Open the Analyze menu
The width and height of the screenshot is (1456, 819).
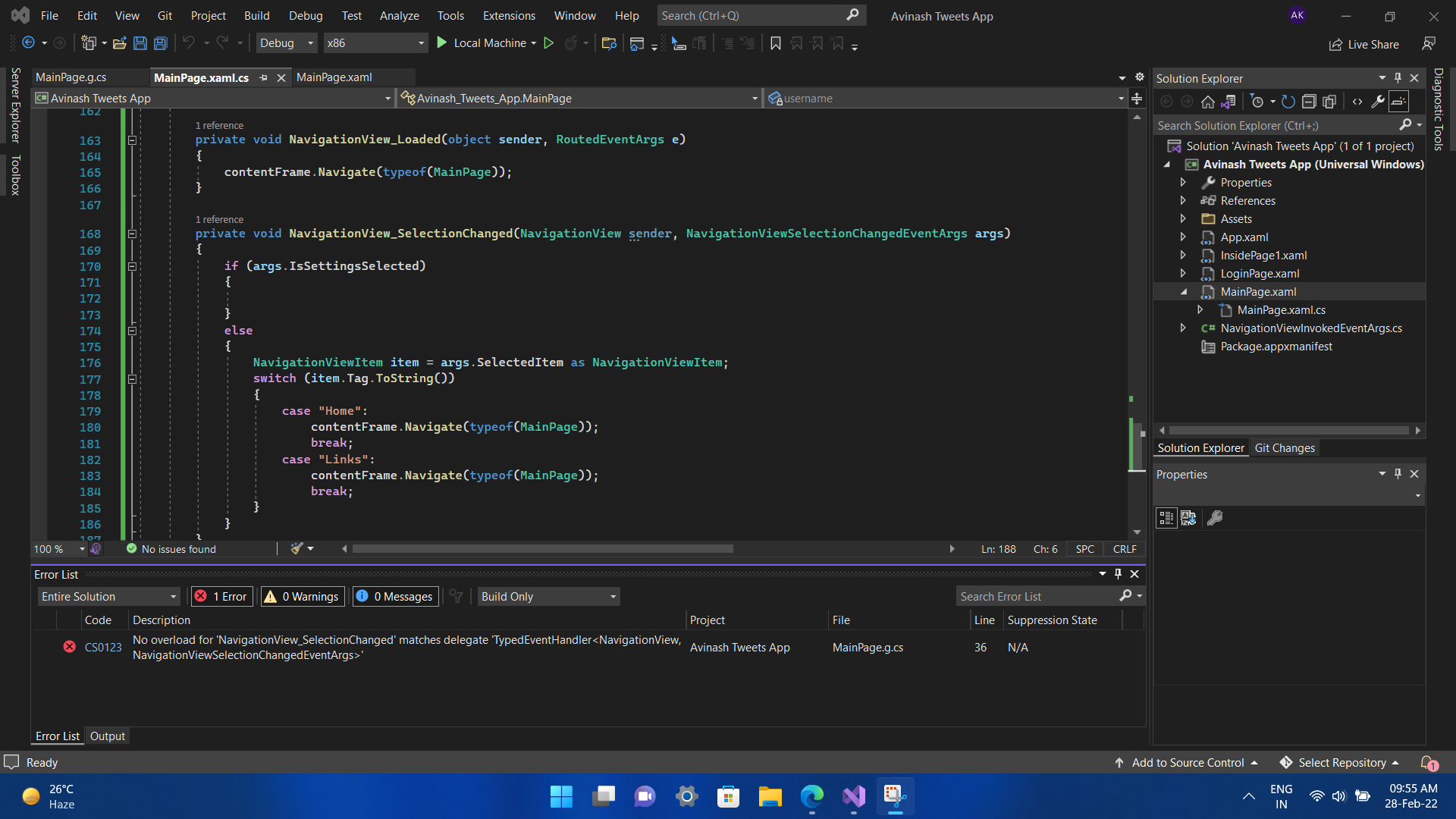(x=399, y=15)
